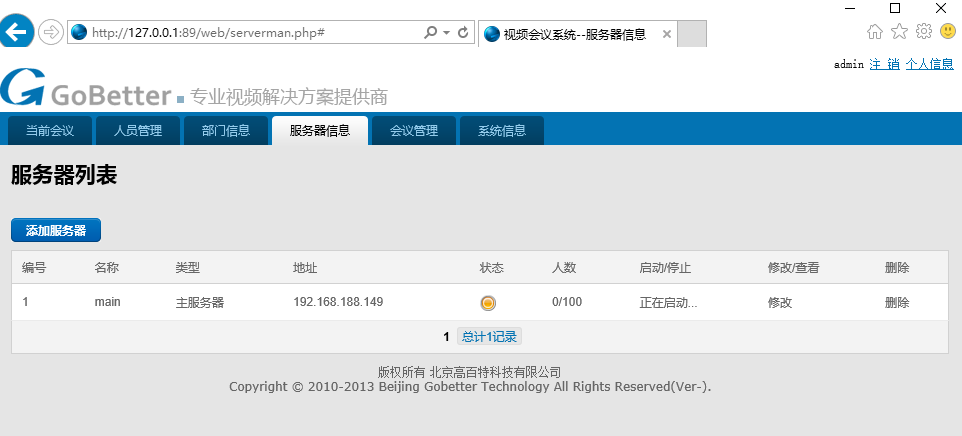Screen dimensions: 962x436
Task: Open Favorites star icon
Action: pyautogui.click(x=899, y=31)
